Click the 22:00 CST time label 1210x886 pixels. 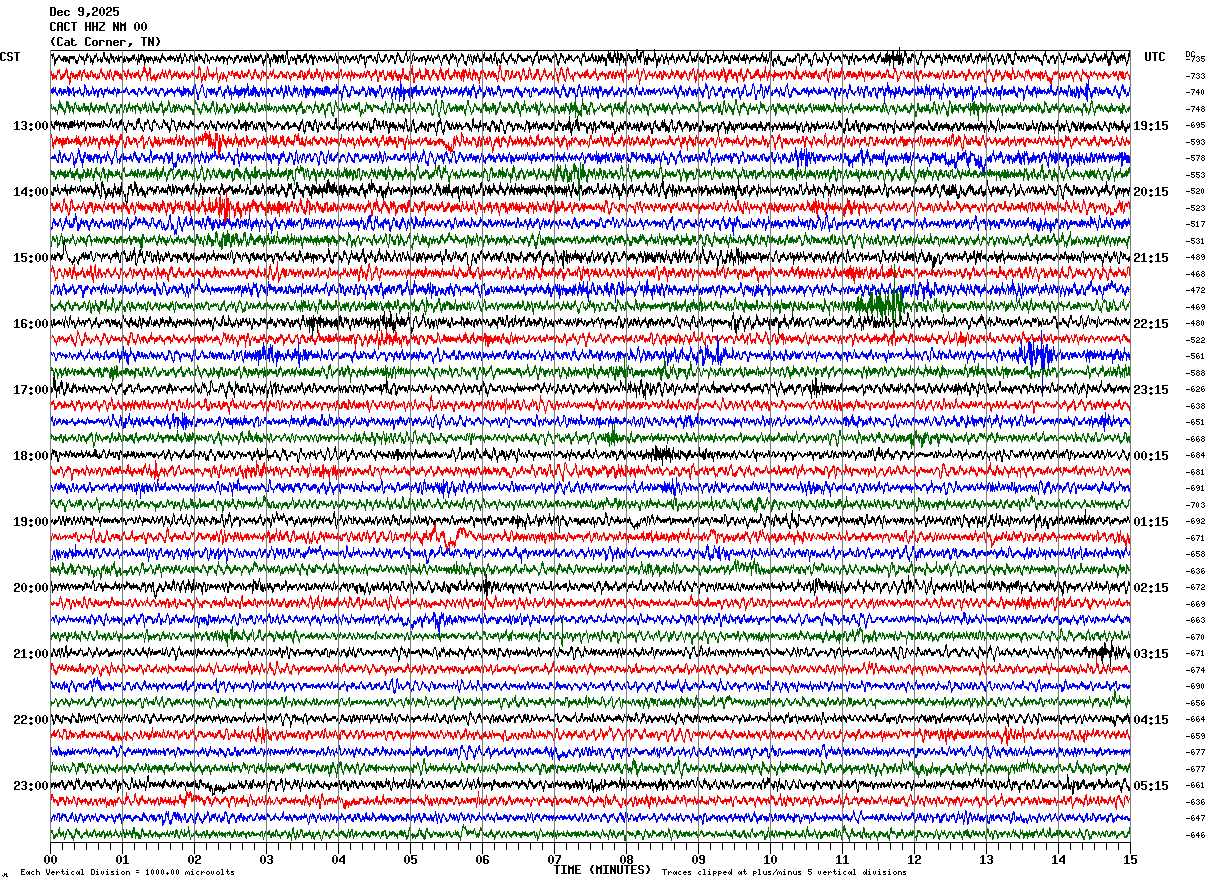pyautogui.click(x=31, y=720)
